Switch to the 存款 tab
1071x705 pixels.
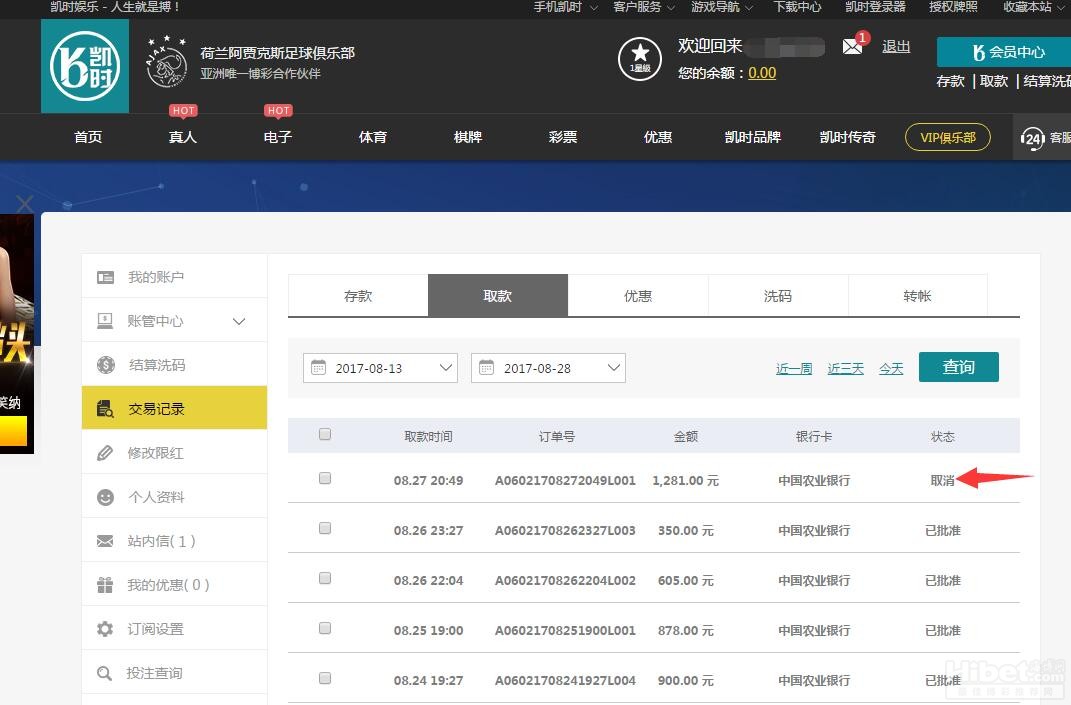click(358, 296)
